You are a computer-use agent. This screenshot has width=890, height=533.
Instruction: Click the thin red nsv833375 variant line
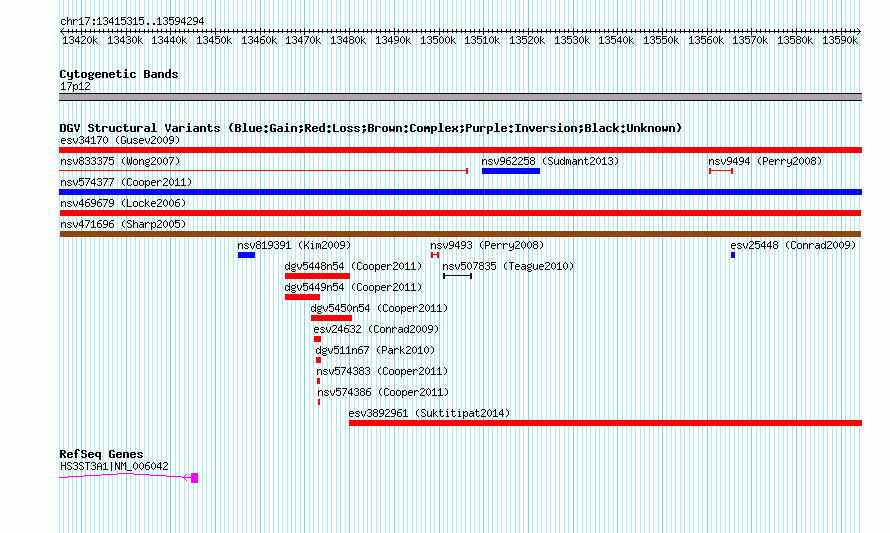263,171
